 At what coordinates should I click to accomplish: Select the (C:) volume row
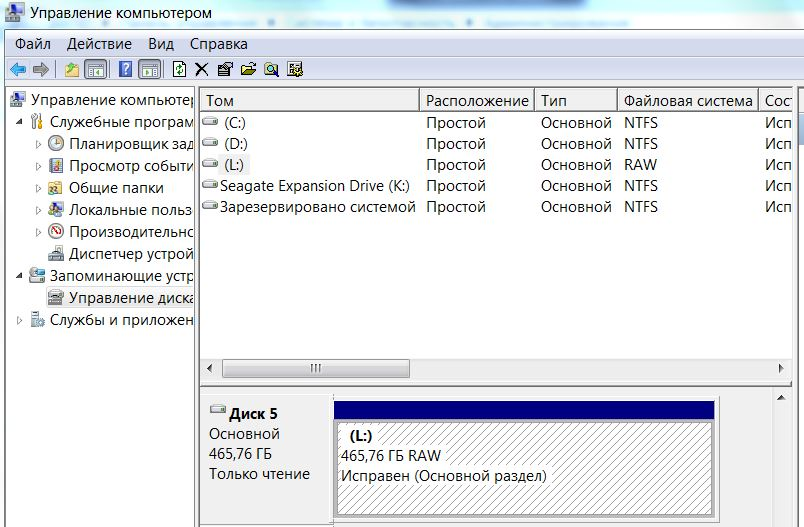click(x=495, y=123)
